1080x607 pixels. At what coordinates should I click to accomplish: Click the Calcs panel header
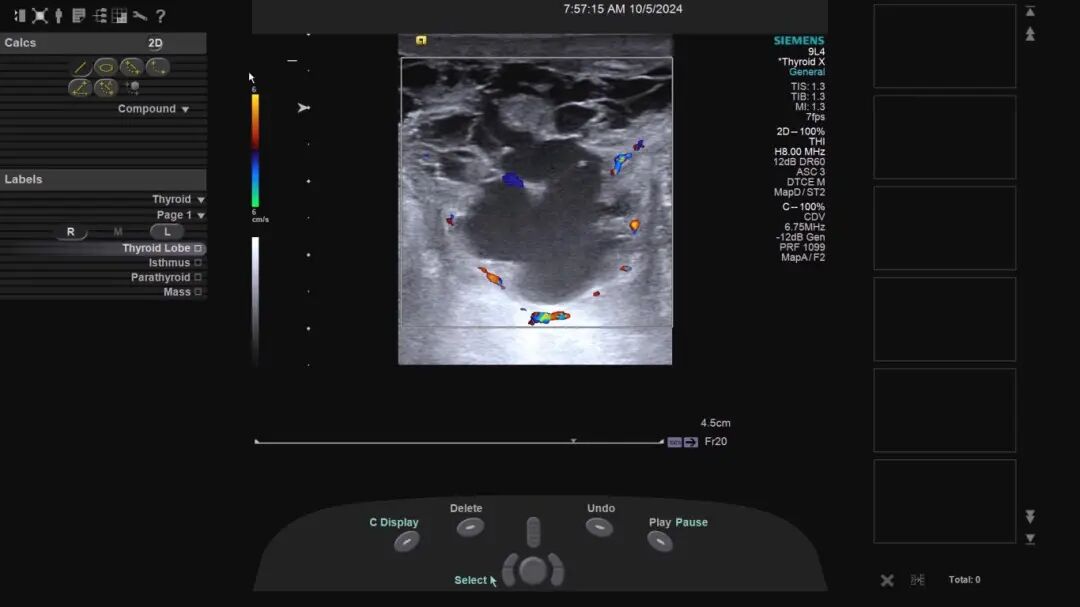pos(103,43)
